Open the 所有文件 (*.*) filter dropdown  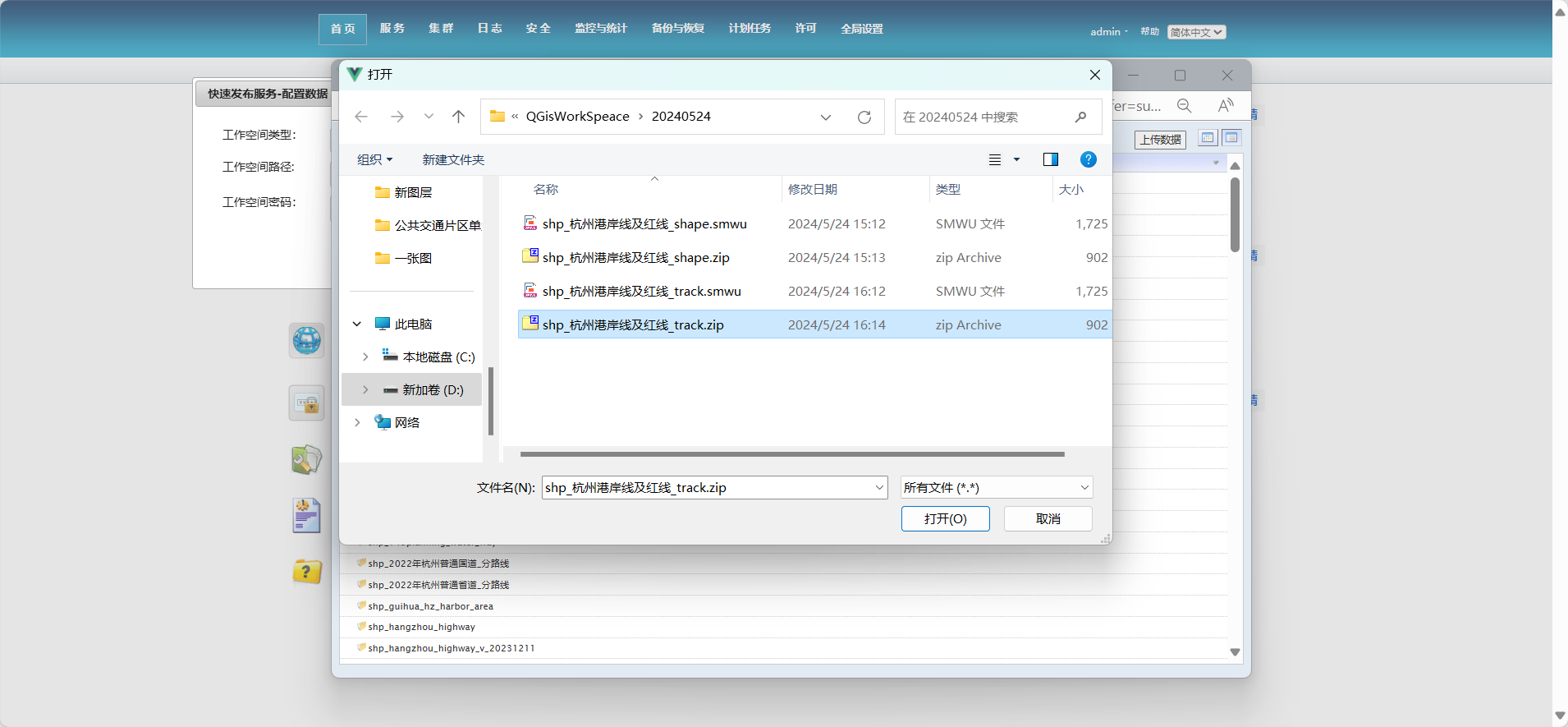click(997, 487)
